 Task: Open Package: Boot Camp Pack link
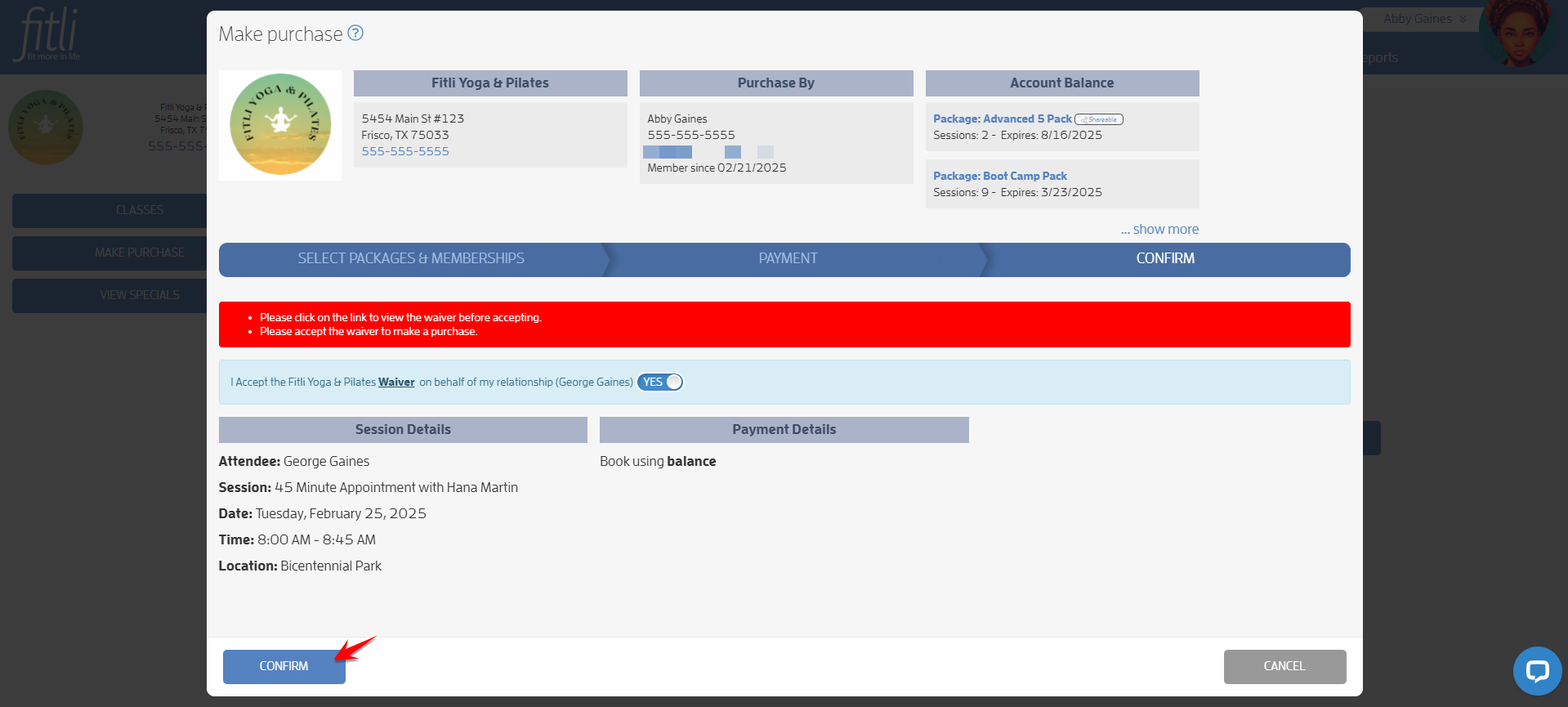1000,176
